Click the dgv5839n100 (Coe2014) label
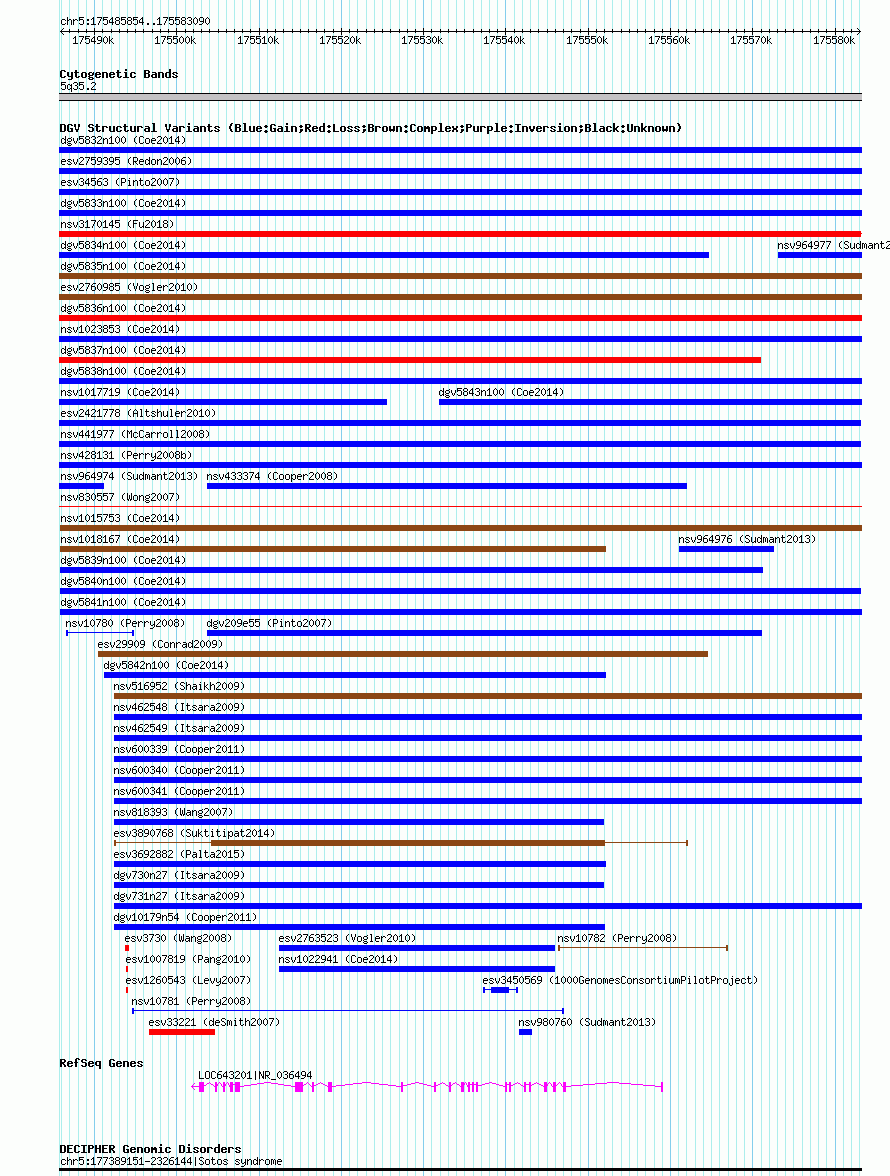 [x=123, y=560]
